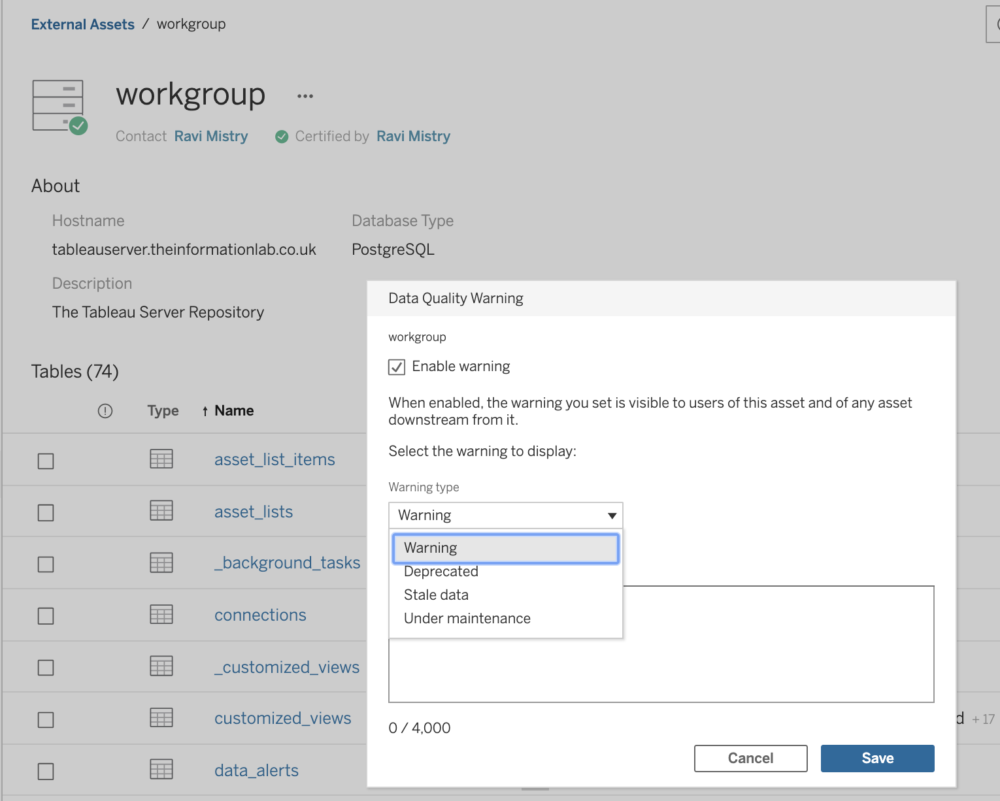Select Stale data warning option
Screen dimensions: 1000x801
pyautogui.click(x=436, y=595)
